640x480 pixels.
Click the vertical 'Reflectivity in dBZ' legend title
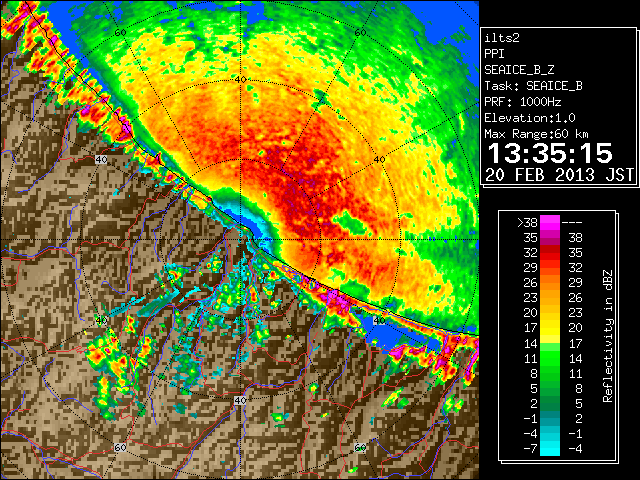point(608,336)
